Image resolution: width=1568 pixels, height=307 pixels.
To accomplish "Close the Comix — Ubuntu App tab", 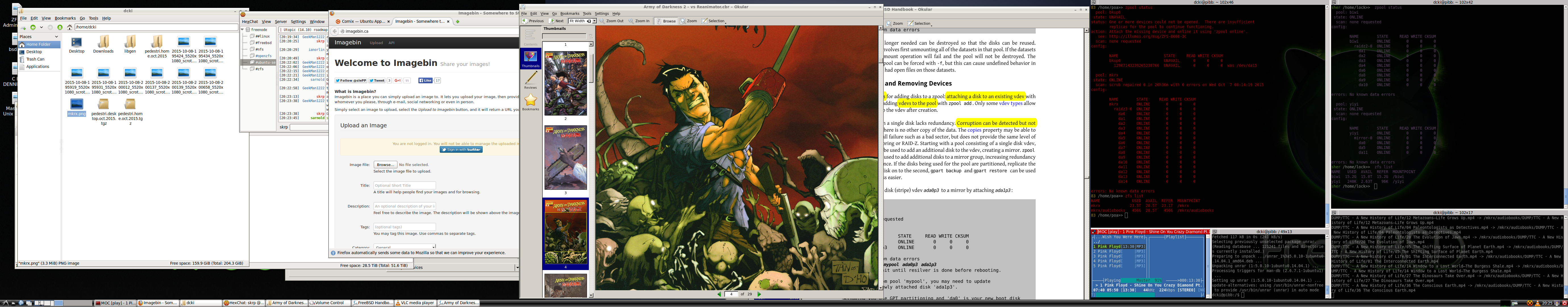I will (x=389, y=21).
